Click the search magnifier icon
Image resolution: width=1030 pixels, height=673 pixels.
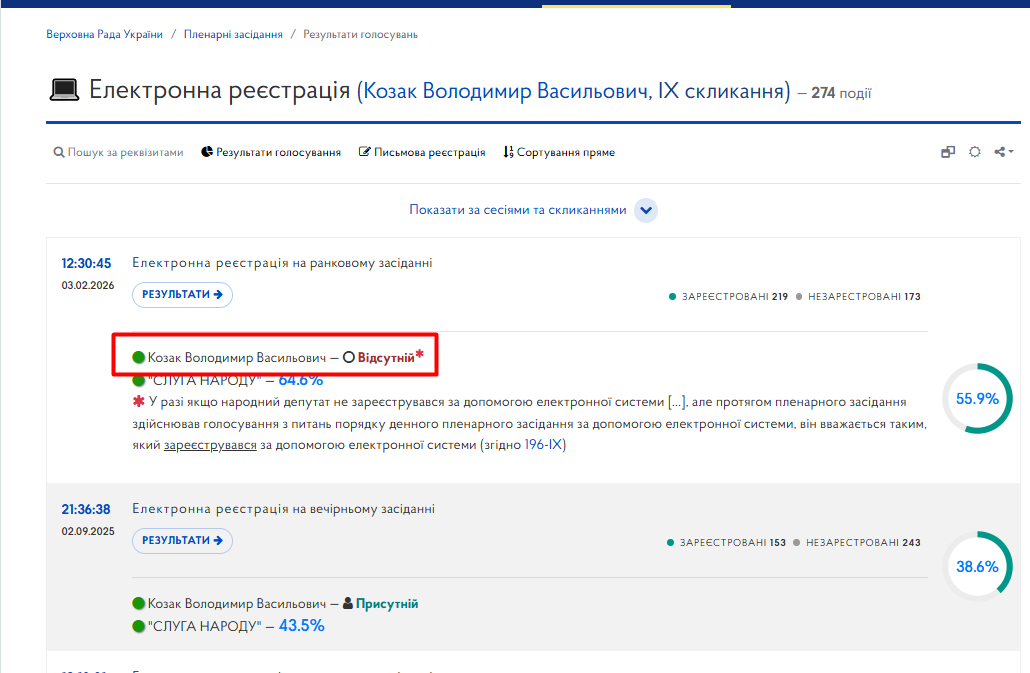point(58,152)
